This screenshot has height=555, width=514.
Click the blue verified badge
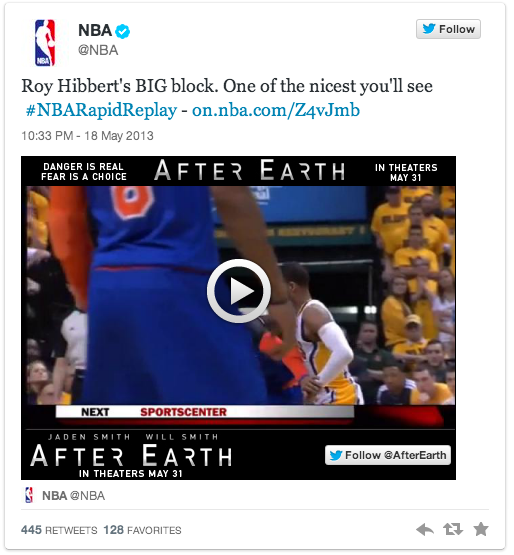coord(123,31)
